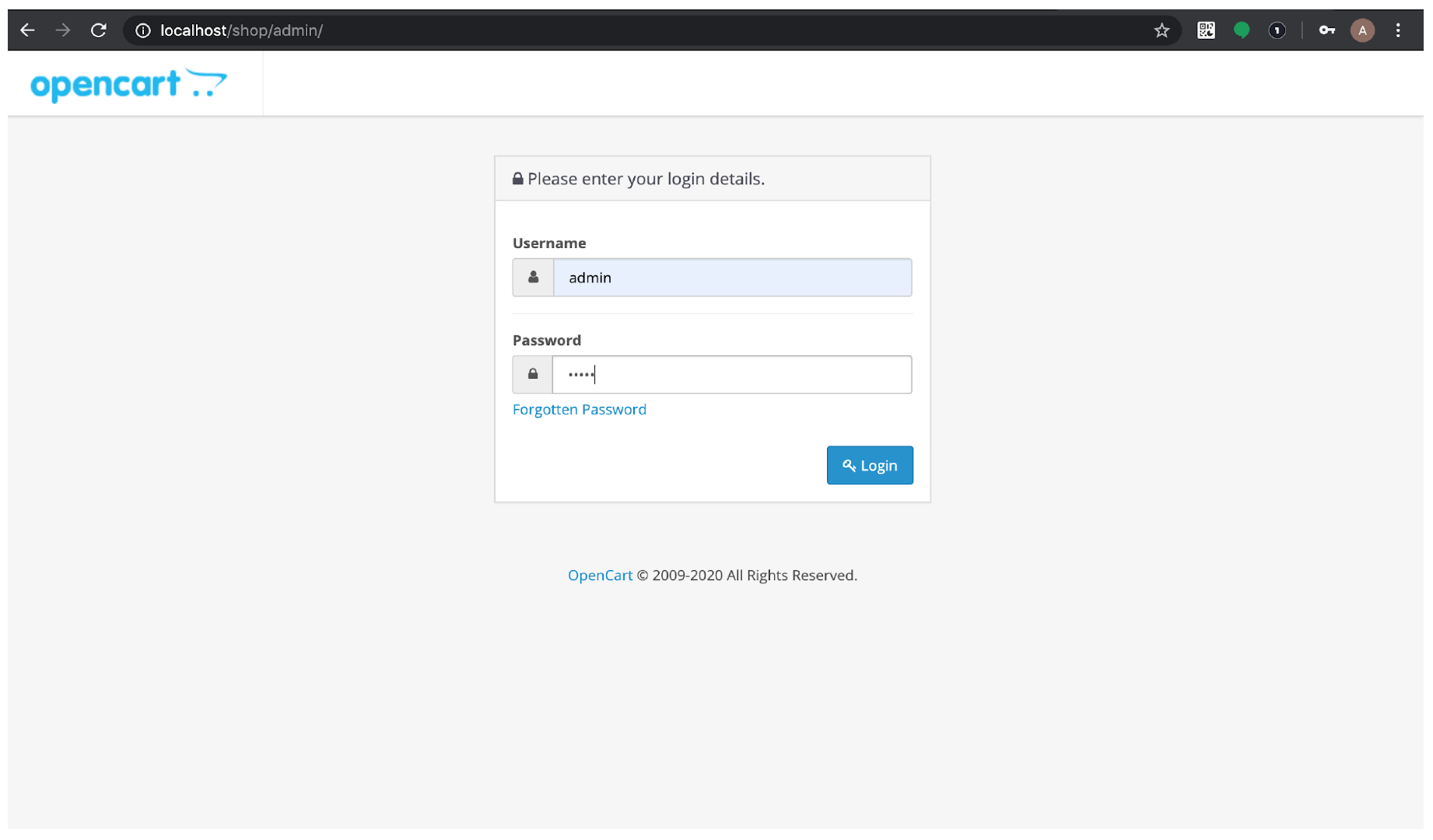The image size is (1433, 840).
Task: Click the browser back arrow
Action: [x=28, y=30]
